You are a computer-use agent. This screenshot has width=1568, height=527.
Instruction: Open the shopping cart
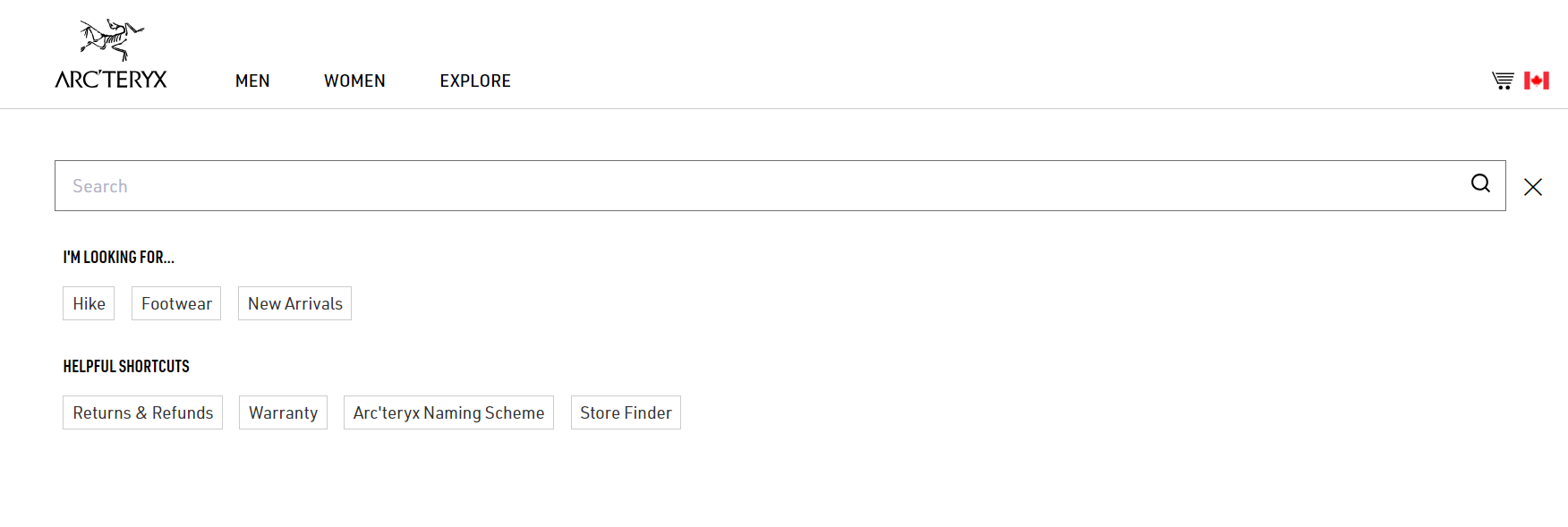pyautogui.click(x=1503, y=81)
